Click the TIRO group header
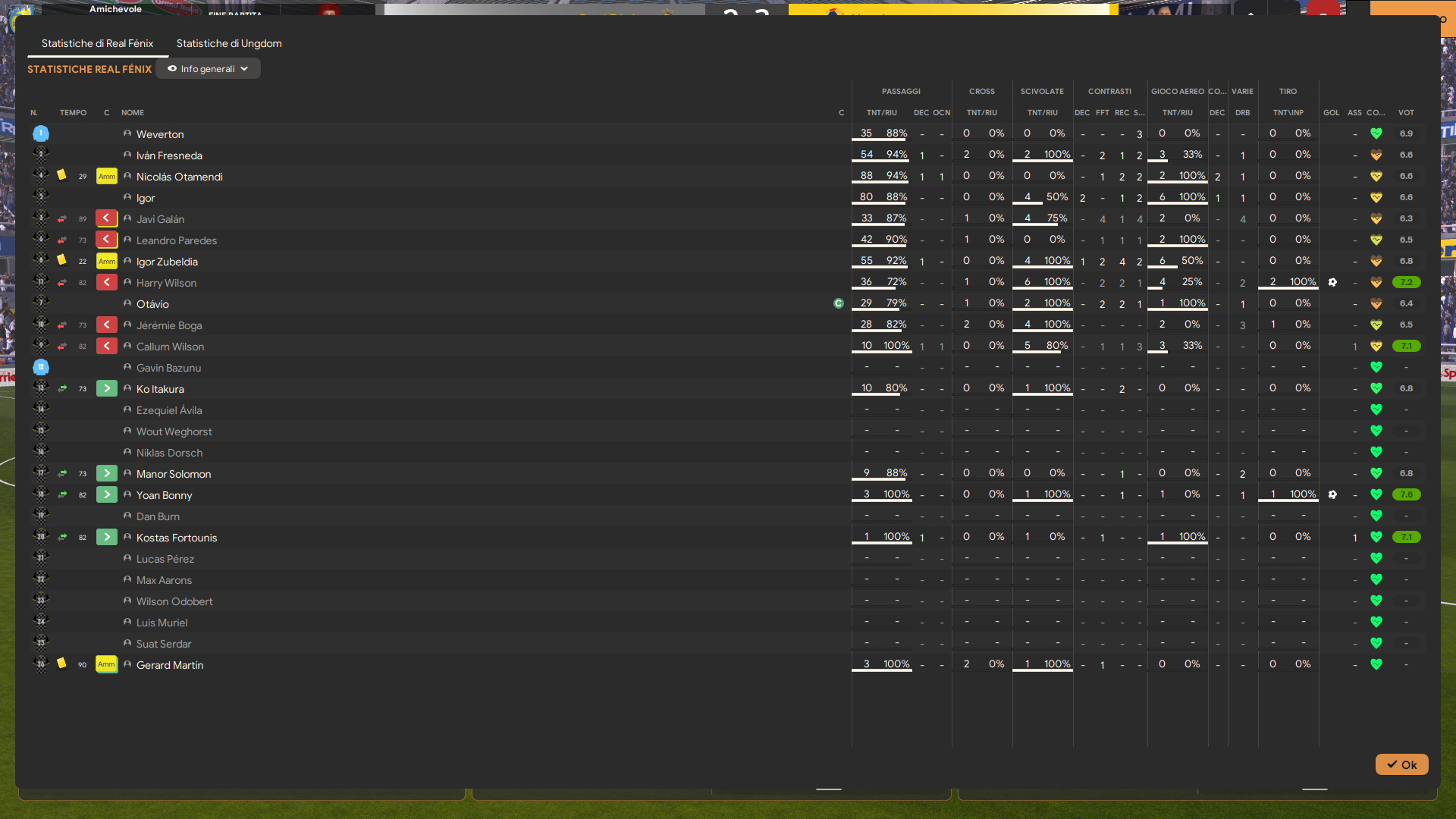This screenshot has height=819, width=1456. [1288, 91]
